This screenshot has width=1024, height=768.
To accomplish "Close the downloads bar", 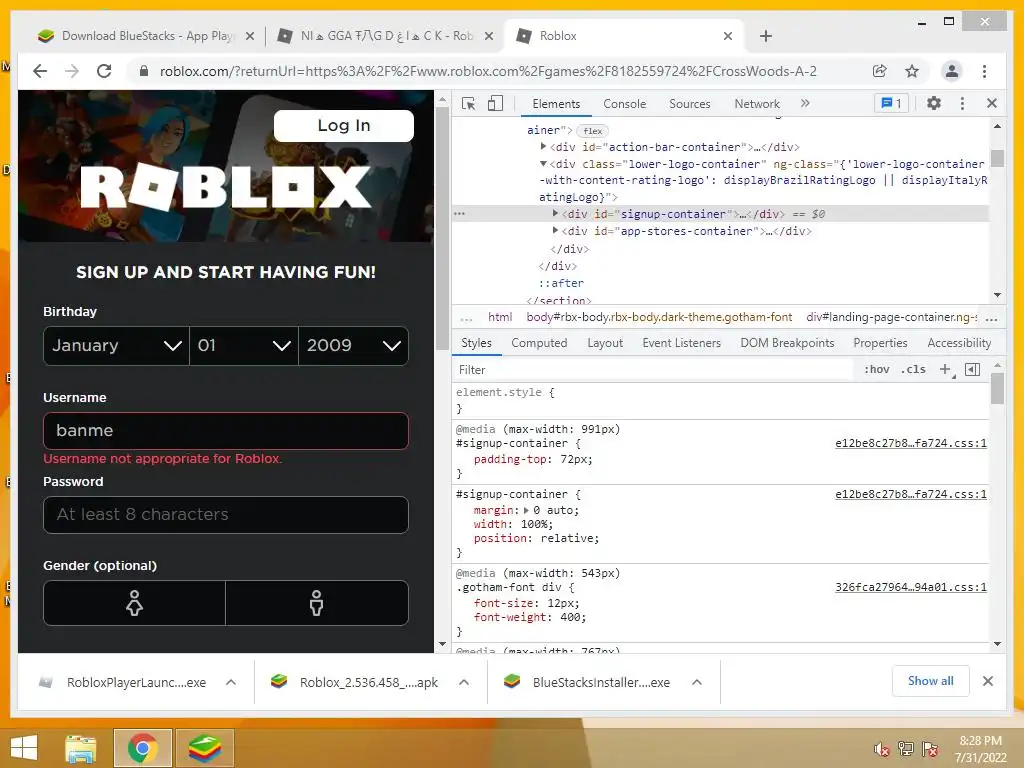I will point(988,681).
